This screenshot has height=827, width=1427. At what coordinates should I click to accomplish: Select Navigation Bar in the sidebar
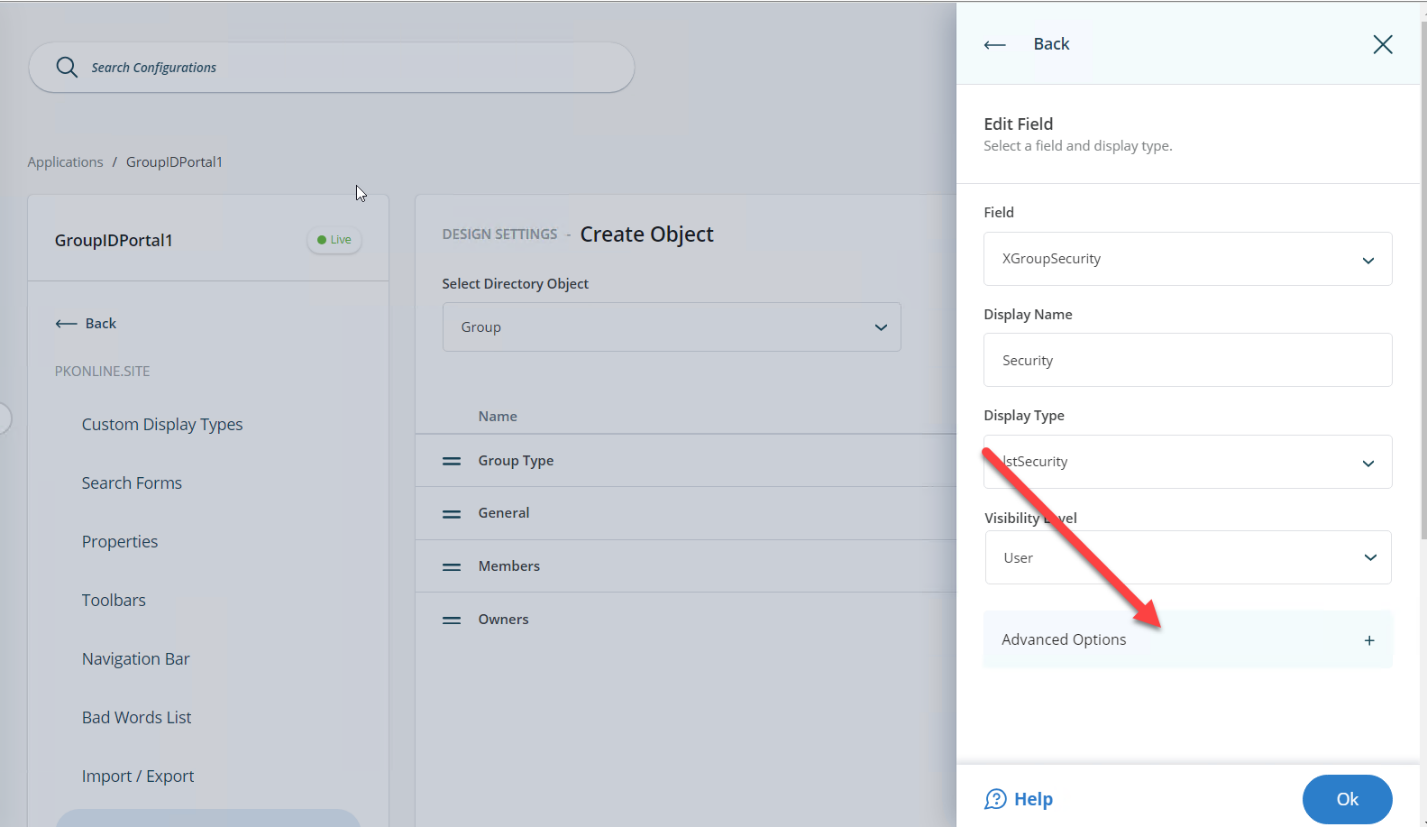(x=135, y=658)
